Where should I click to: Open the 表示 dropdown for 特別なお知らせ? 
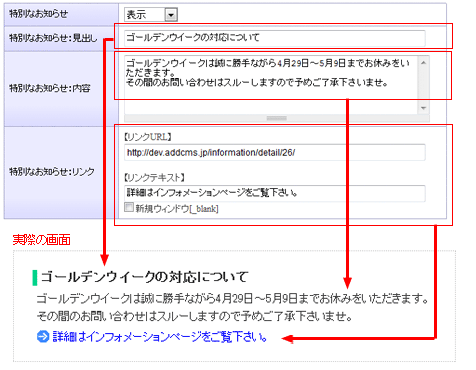[x=151, y=15]
